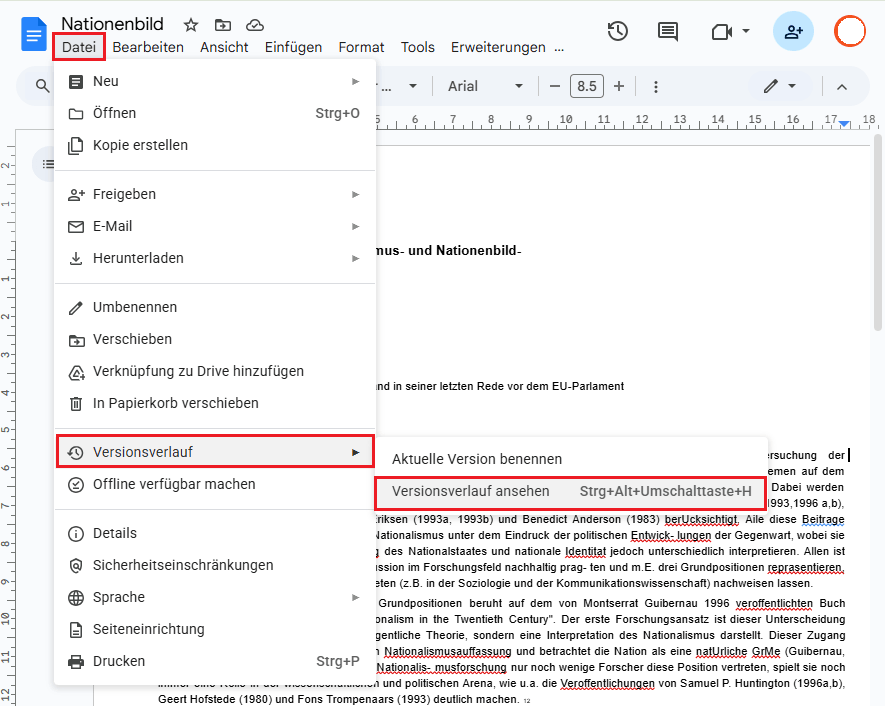The width and height of the screenshot is (885, 706).
Task: Open the account avatar circle
Action: coord(849,31)
